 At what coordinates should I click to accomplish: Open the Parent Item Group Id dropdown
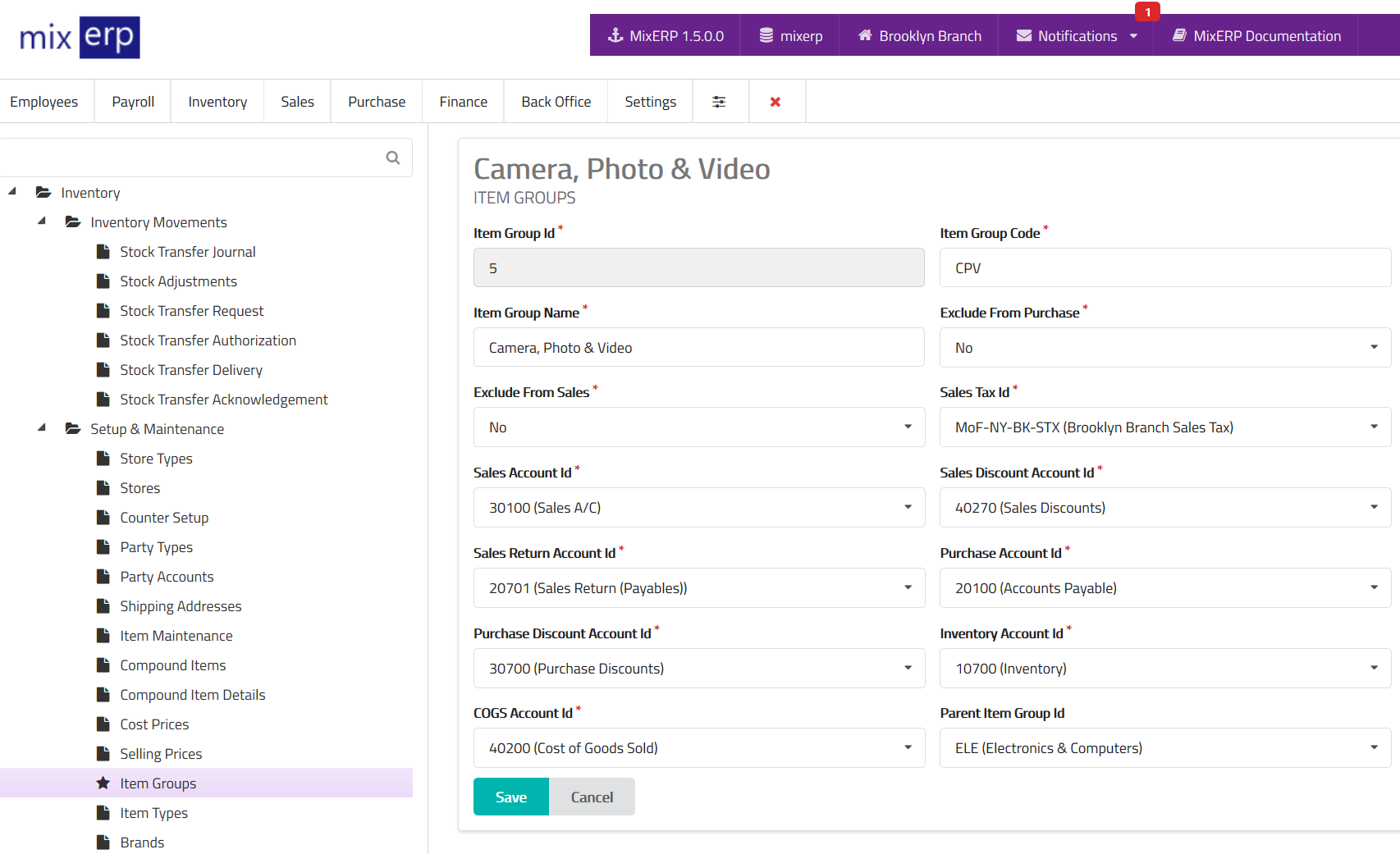(x=1164, y=748)
